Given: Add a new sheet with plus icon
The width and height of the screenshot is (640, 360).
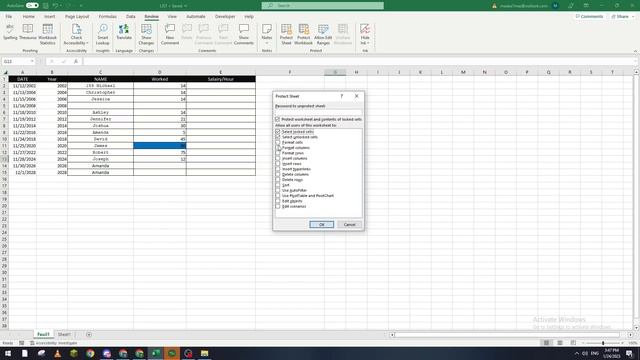Looking at the screenshot, I should point(89,334).
